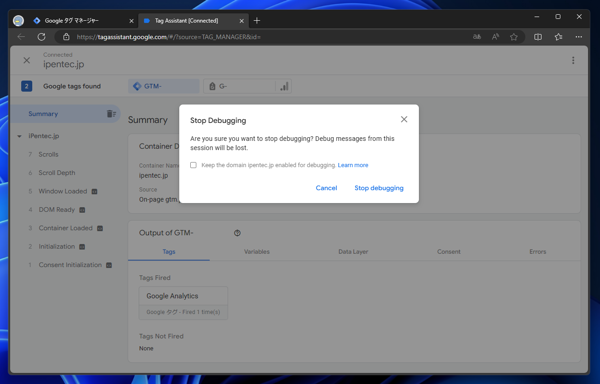Click the badge icon beside Window Loaded
Image resolution: width=600 pixels, height=384 pixels.
[95, 191]
